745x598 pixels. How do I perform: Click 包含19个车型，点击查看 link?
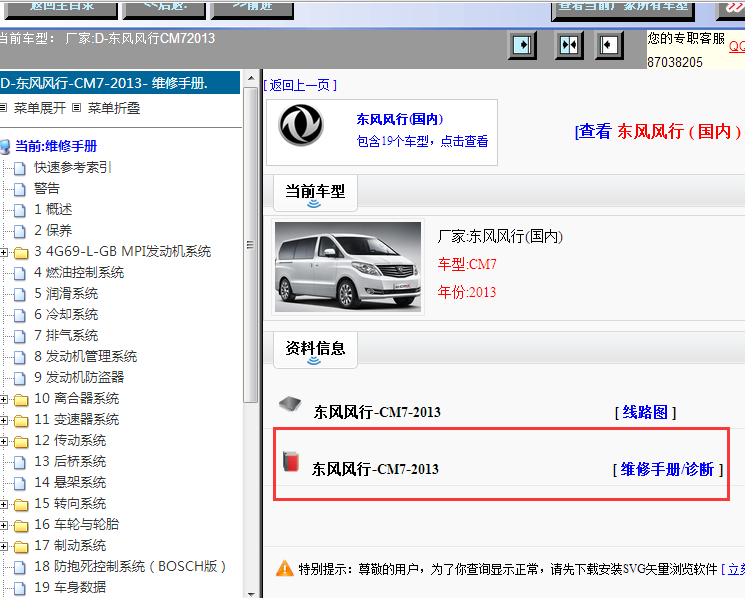point(422,141)
